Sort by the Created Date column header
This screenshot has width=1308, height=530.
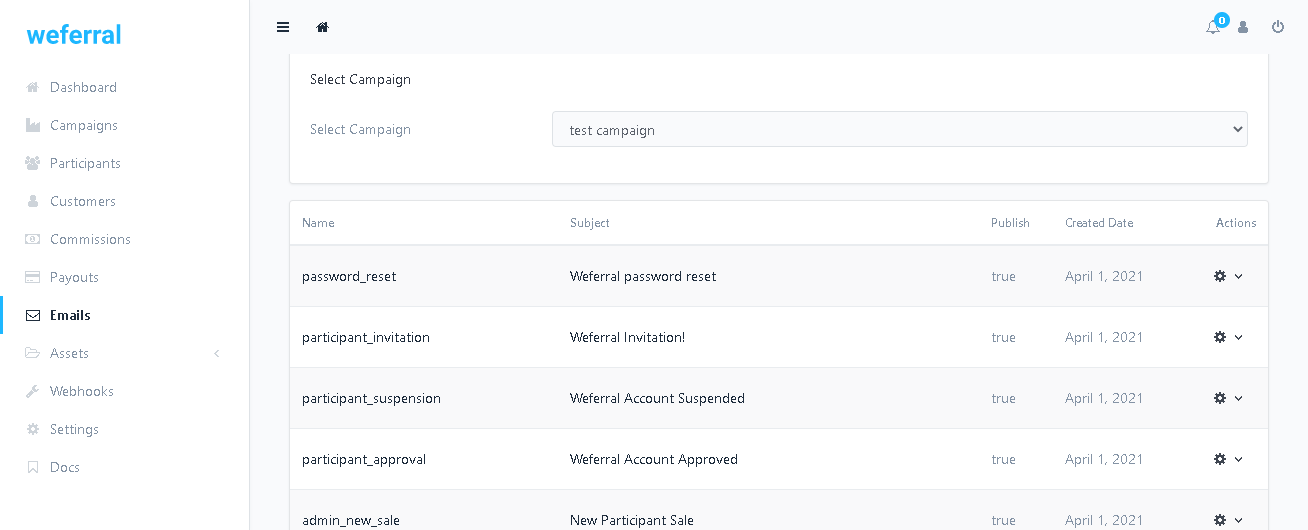[1098, 223]
